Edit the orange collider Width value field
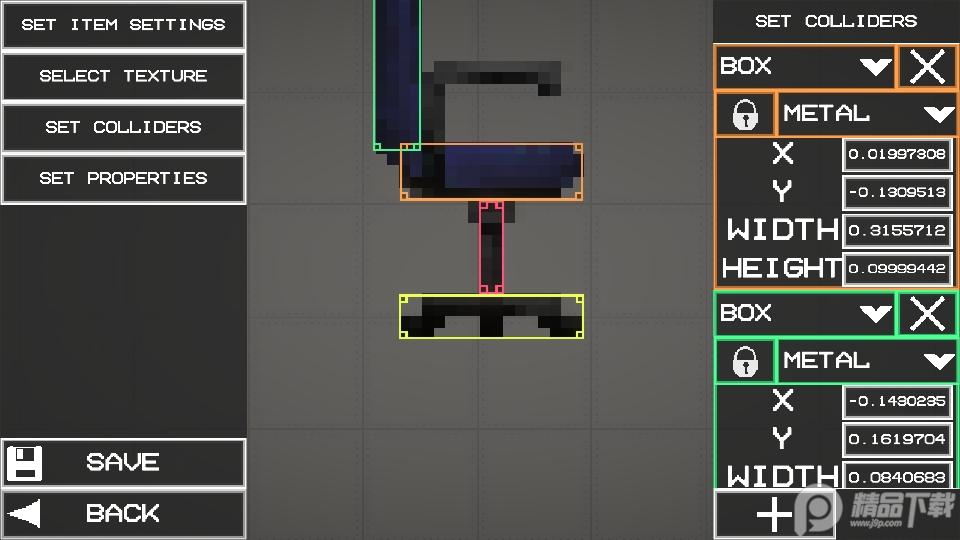The height and width of the screenshot is (540, 960). [x=896, y=230]
